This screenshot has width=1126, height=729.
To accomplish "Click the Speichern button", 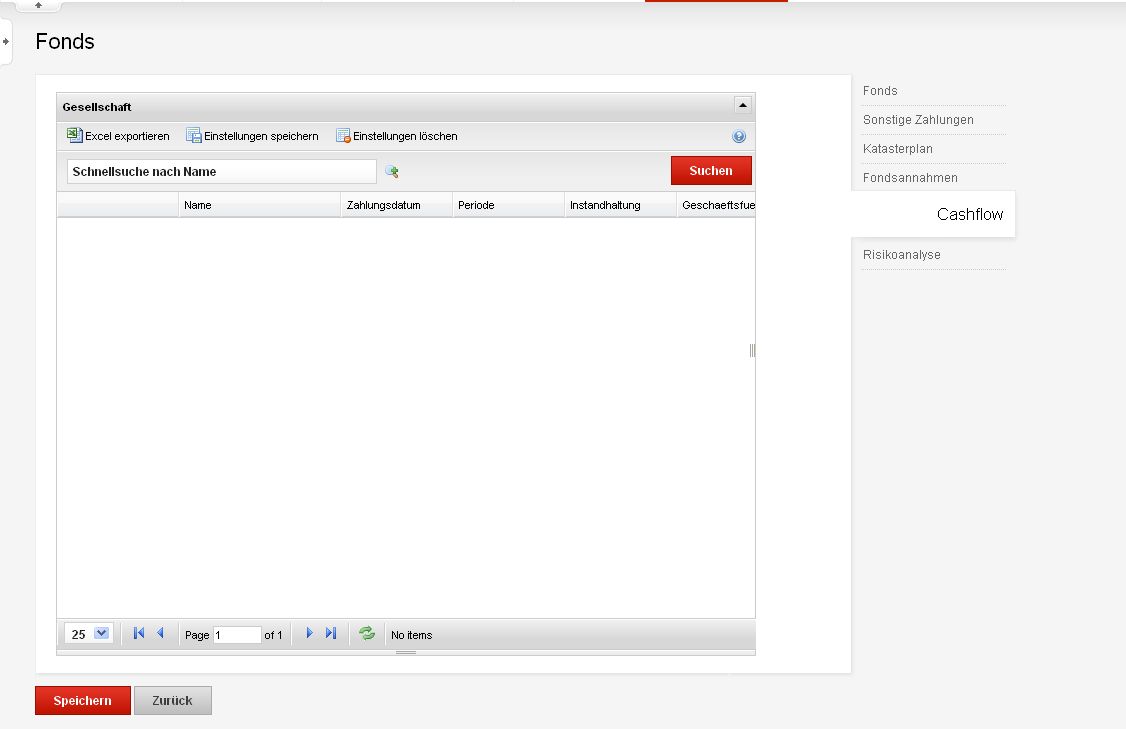I will [83, 700].
